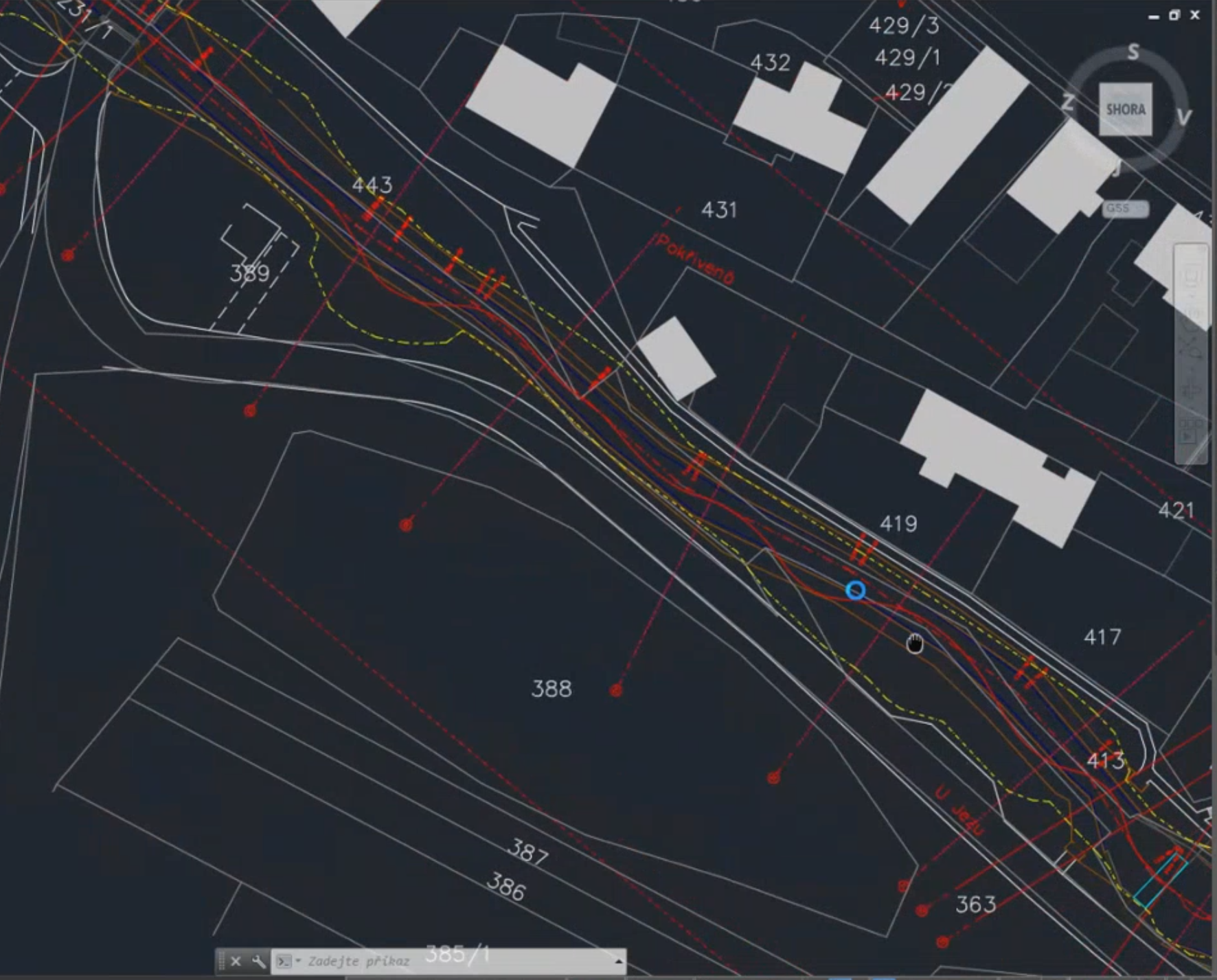Click the S compass direction on ViewCube
Viewport: 1217px width, 980px height.
coord(1133,52)
